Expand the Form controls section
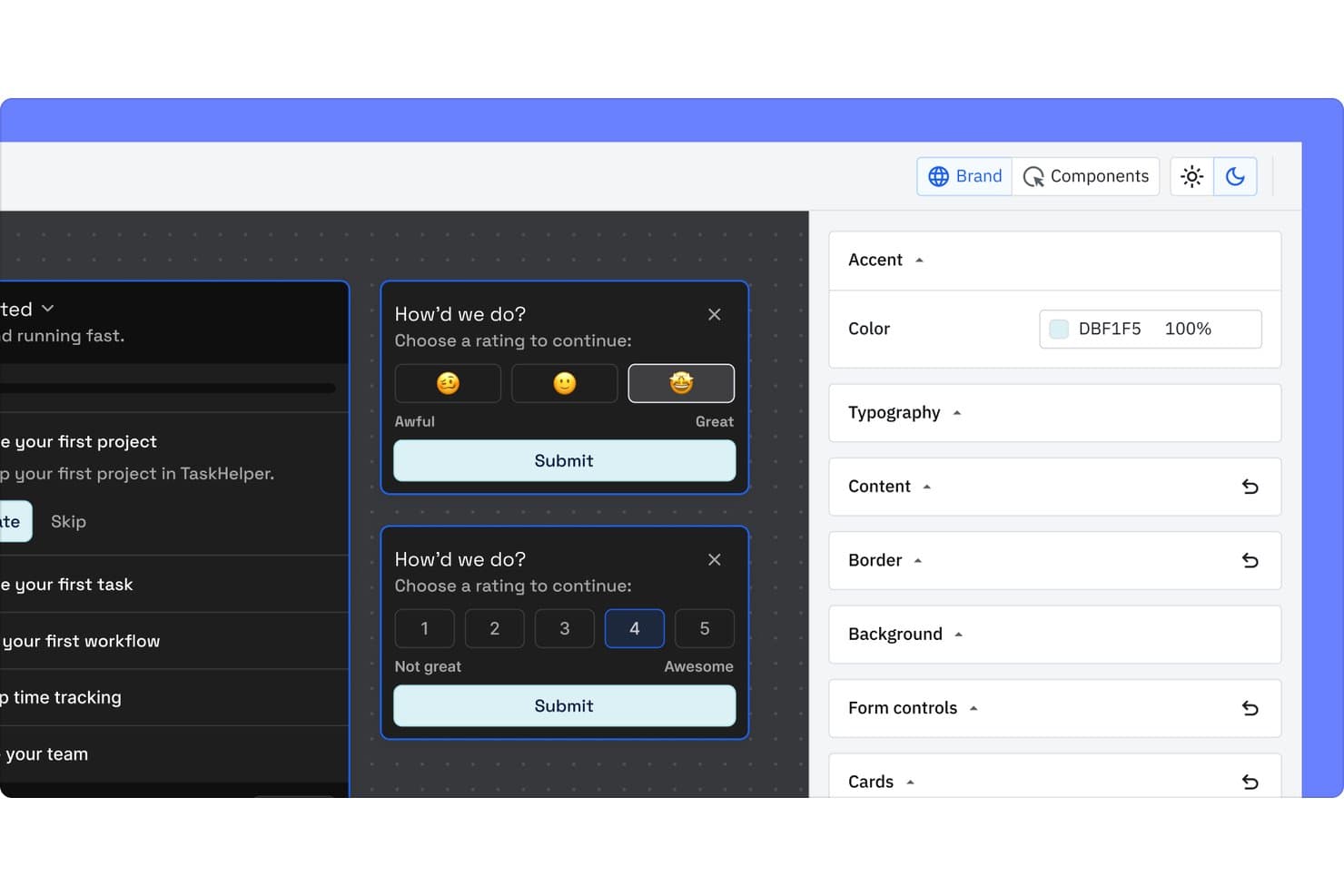 pos(1055,708)
